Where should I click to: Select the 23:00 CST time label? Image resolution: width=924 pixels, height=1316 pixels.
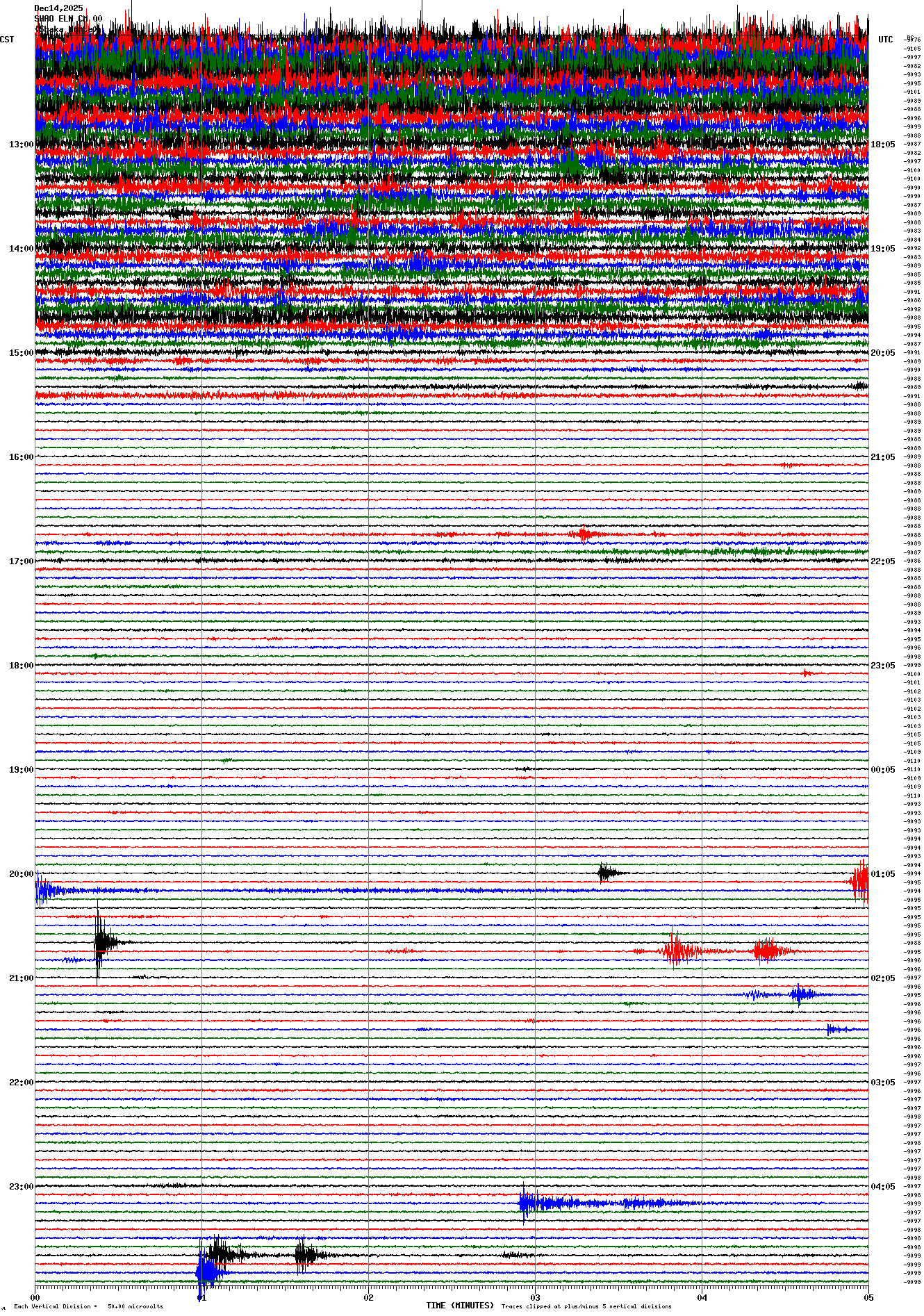point(21,1187)
